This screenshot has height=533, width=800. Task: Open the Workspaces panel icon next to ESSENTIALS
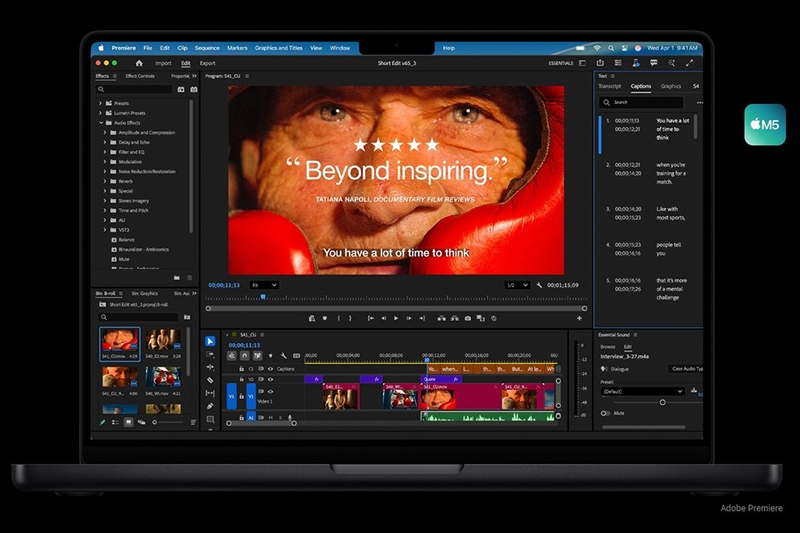coord(583,63)
